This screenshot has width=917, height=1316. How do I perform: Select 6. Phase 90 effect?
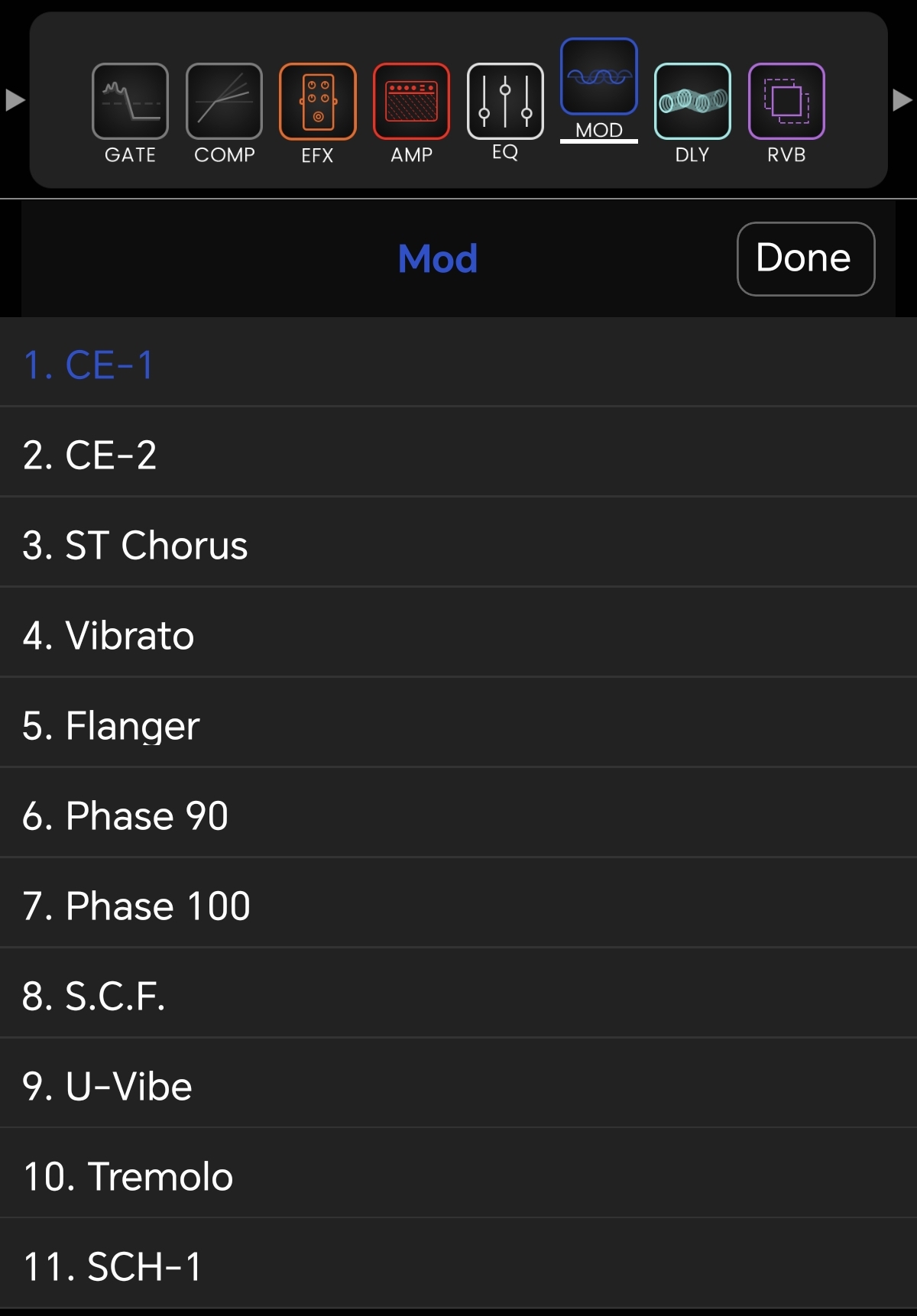(458, 813)
